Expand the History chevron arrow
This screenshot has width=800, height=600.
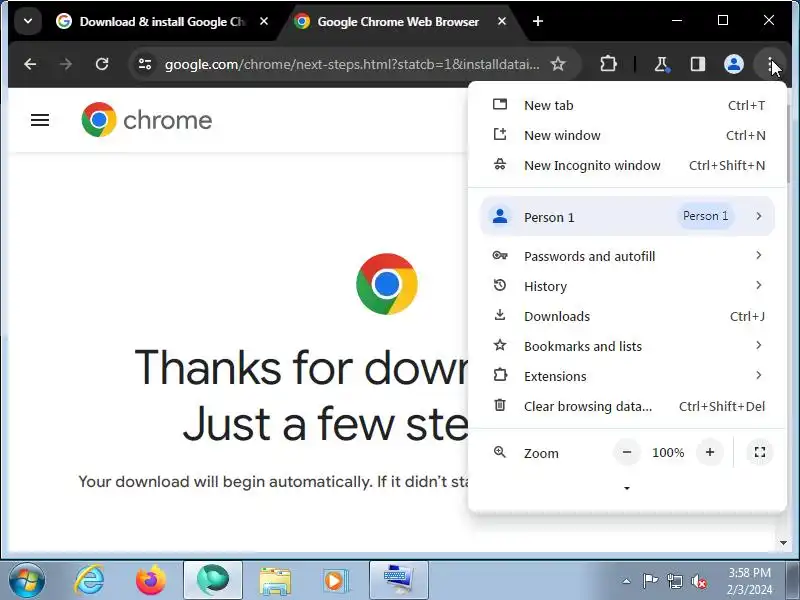tap(759, 285)
